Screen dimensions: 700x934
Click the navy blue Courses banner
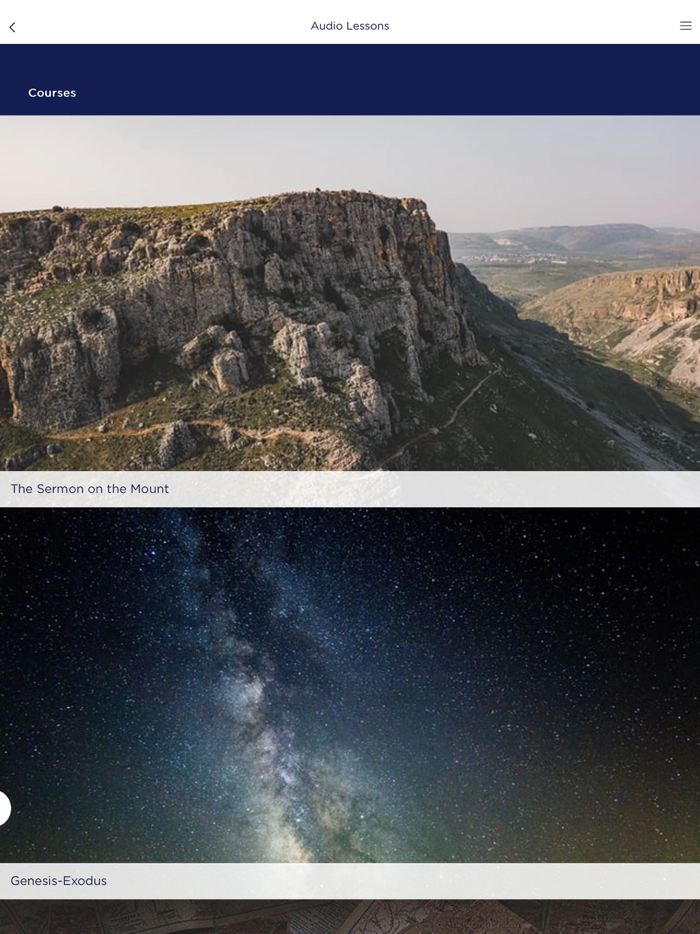click(350, 79)
